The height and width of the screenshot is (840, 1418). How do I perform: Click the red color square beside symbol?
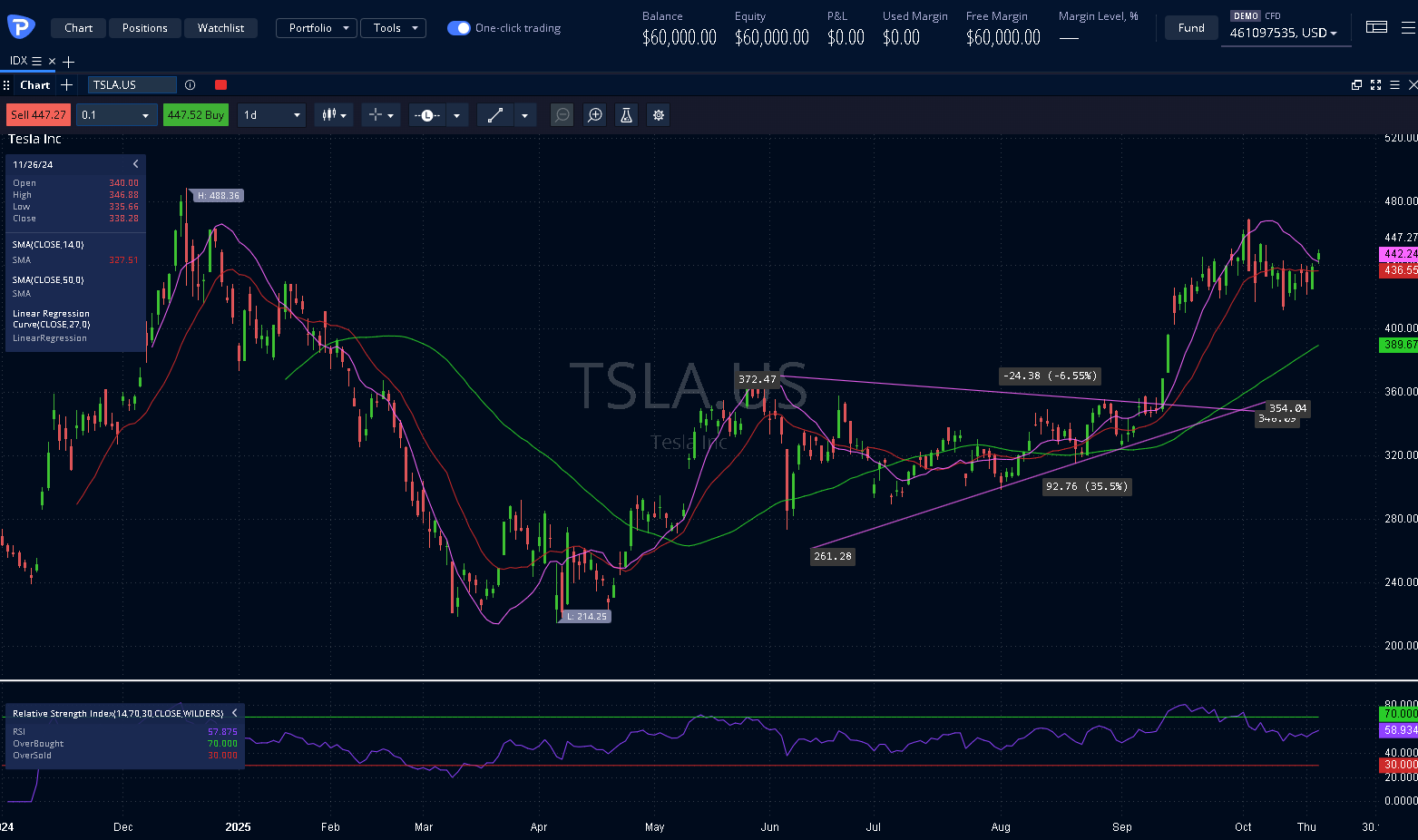click(x=220, y=85)
